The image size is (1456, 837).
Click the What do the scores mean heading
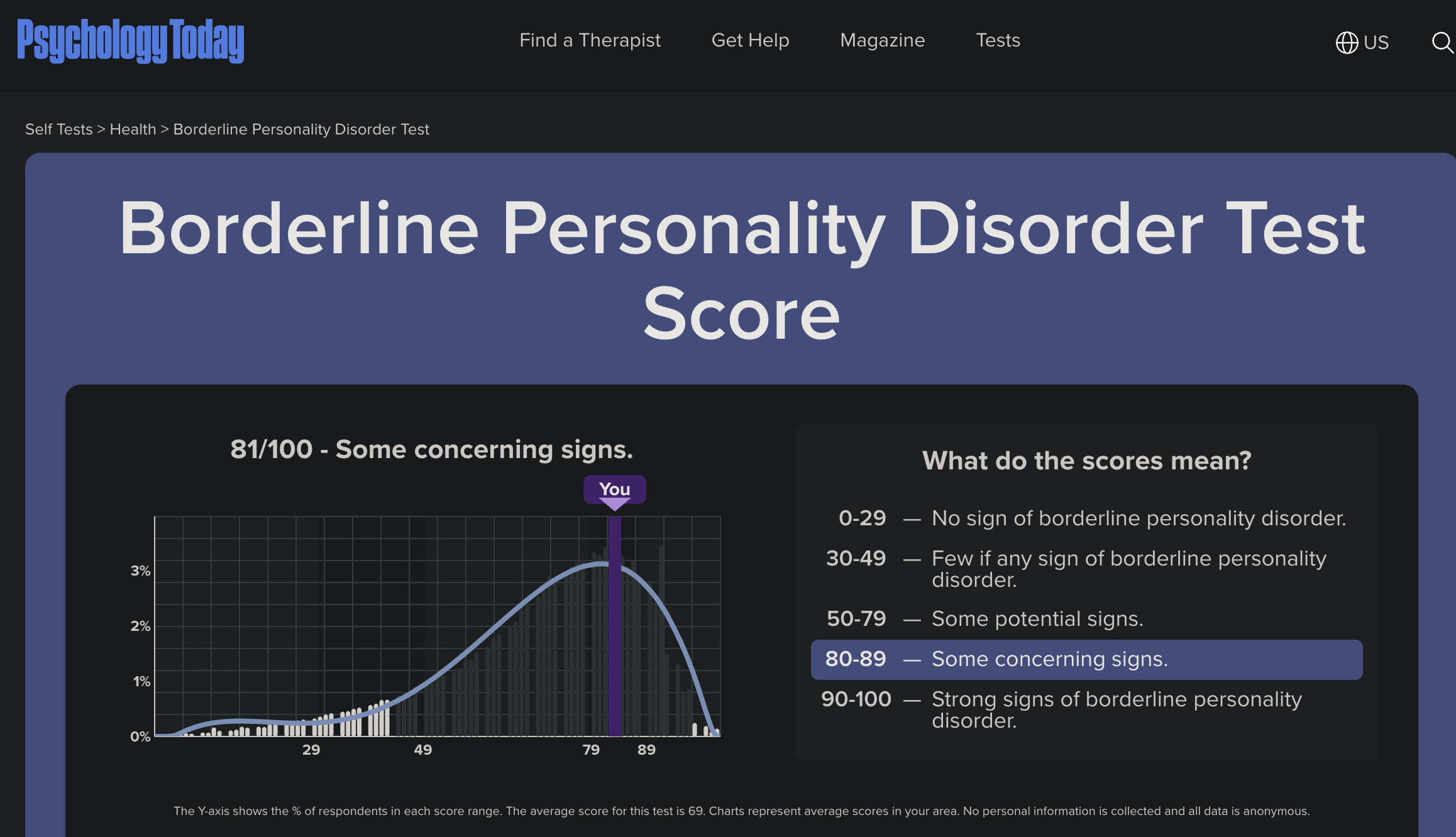[1086, 461]
